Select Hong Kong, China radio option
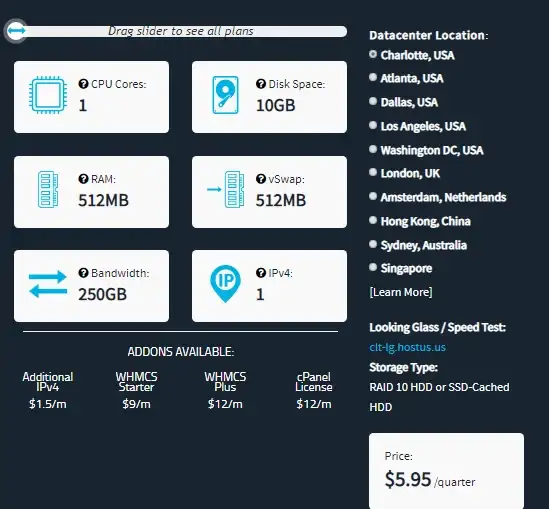This screenshot has width=549, height=509. coord(373,221)
